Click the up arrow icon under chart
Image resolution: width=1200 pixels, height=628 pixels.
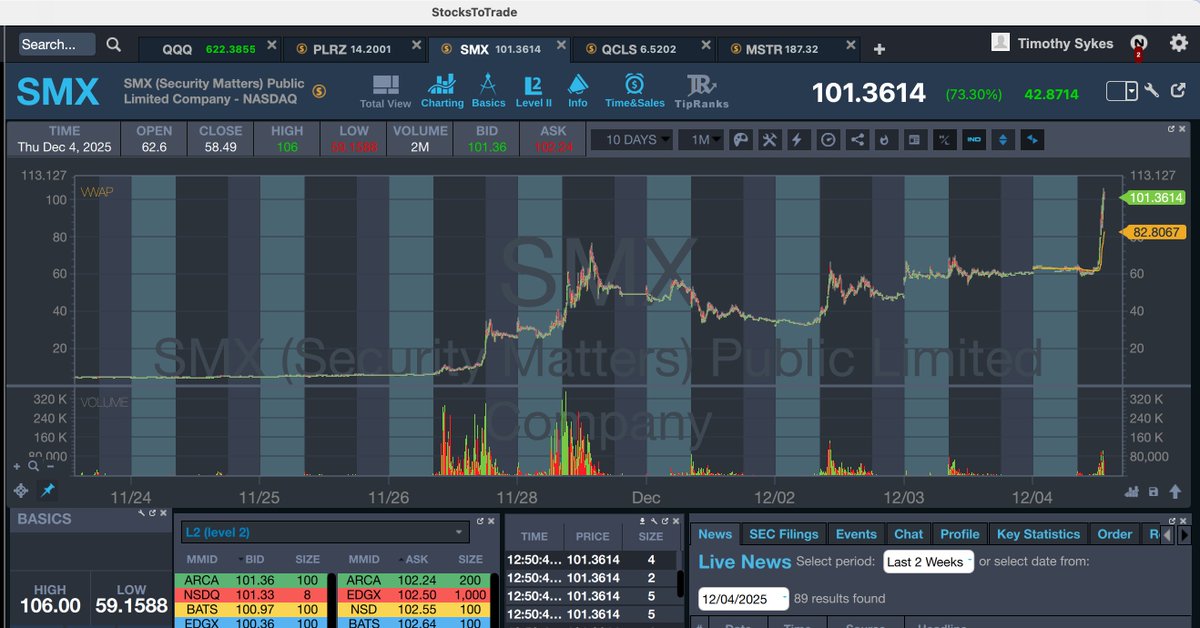(1174, 491)
